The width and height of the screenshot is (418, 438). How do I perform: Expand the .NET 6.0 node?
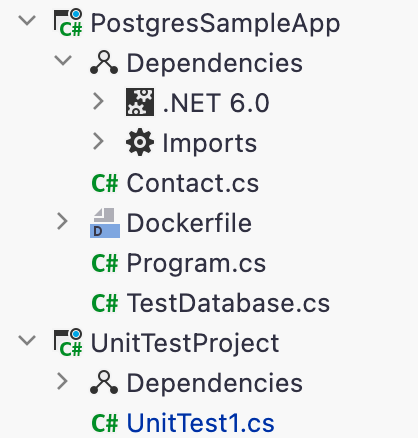click(x=98, y=101)
